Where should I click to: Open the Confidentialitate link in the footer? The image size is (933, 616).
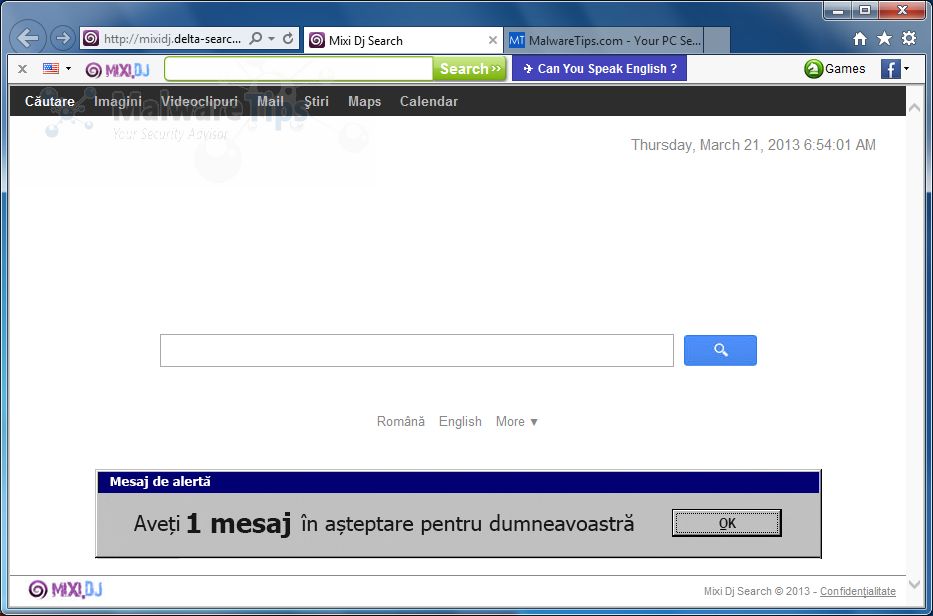click(x=858, y=591)
